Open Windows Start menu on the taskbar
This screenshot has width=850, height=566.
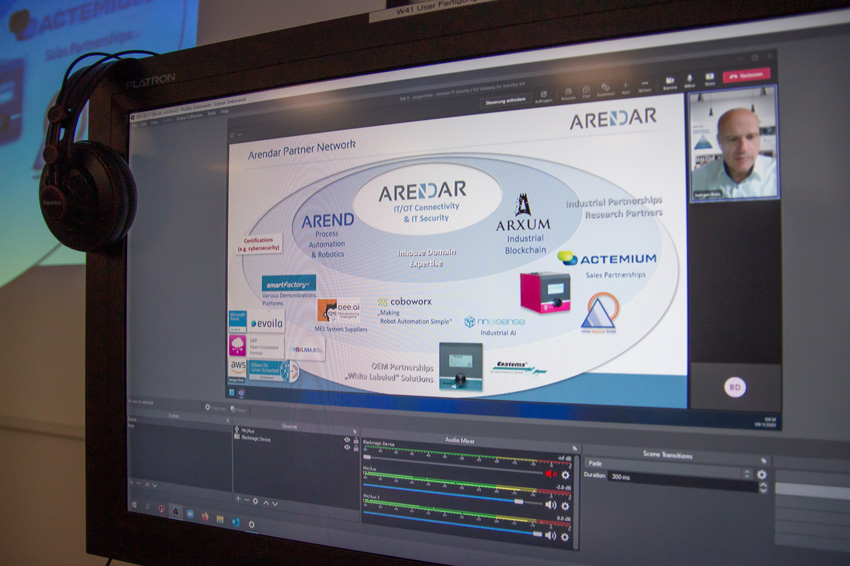[x=134, y=505]
